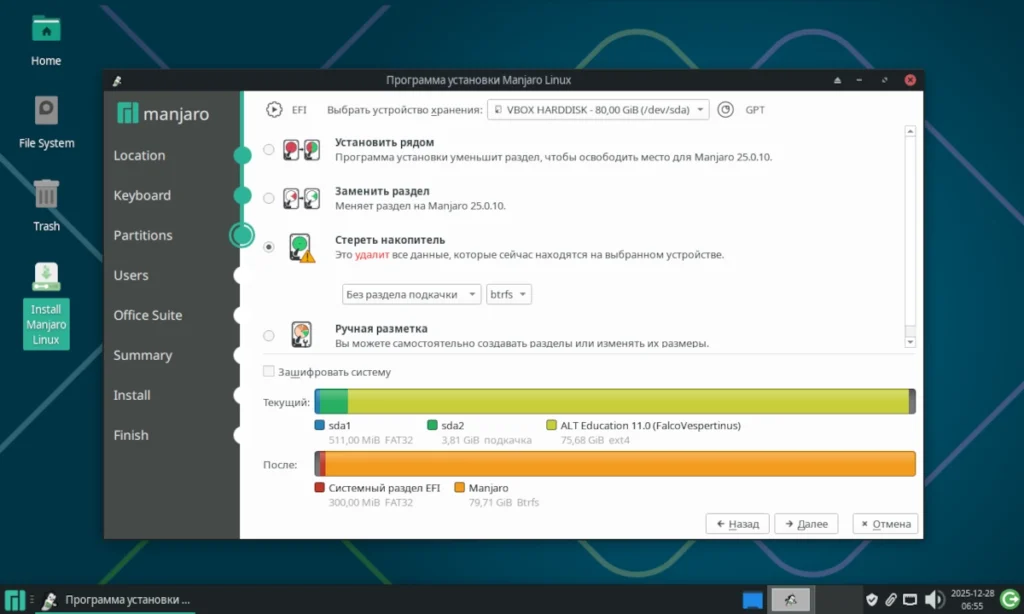Click the sda1 blue legend swatch
This screenshot has width=1024, height=614.
[319, 425]
